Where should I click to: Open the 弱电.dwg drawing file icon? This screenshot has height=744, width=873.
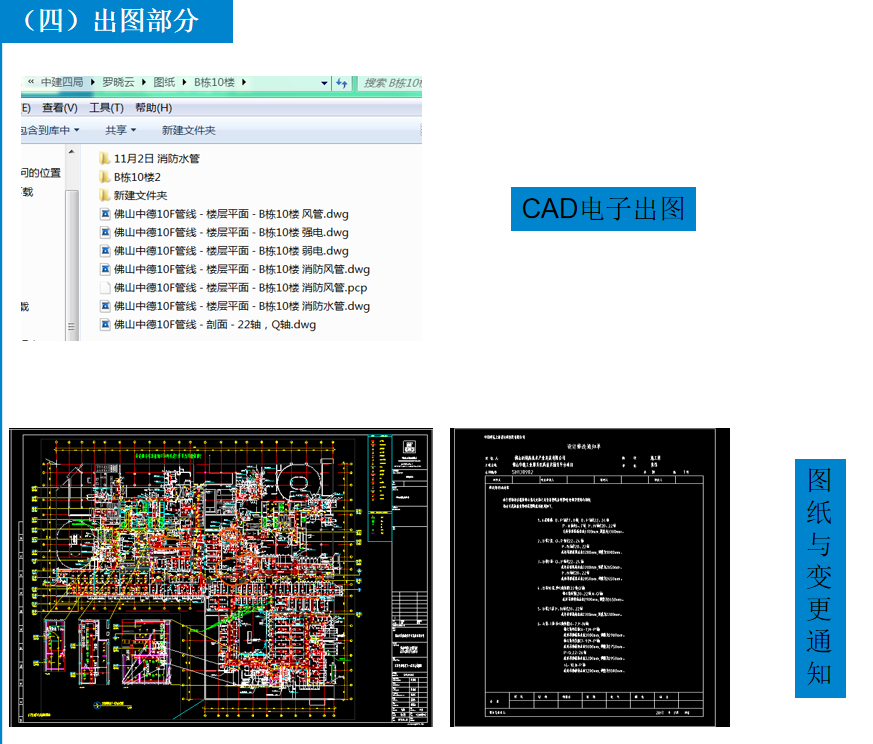(106, 251)
